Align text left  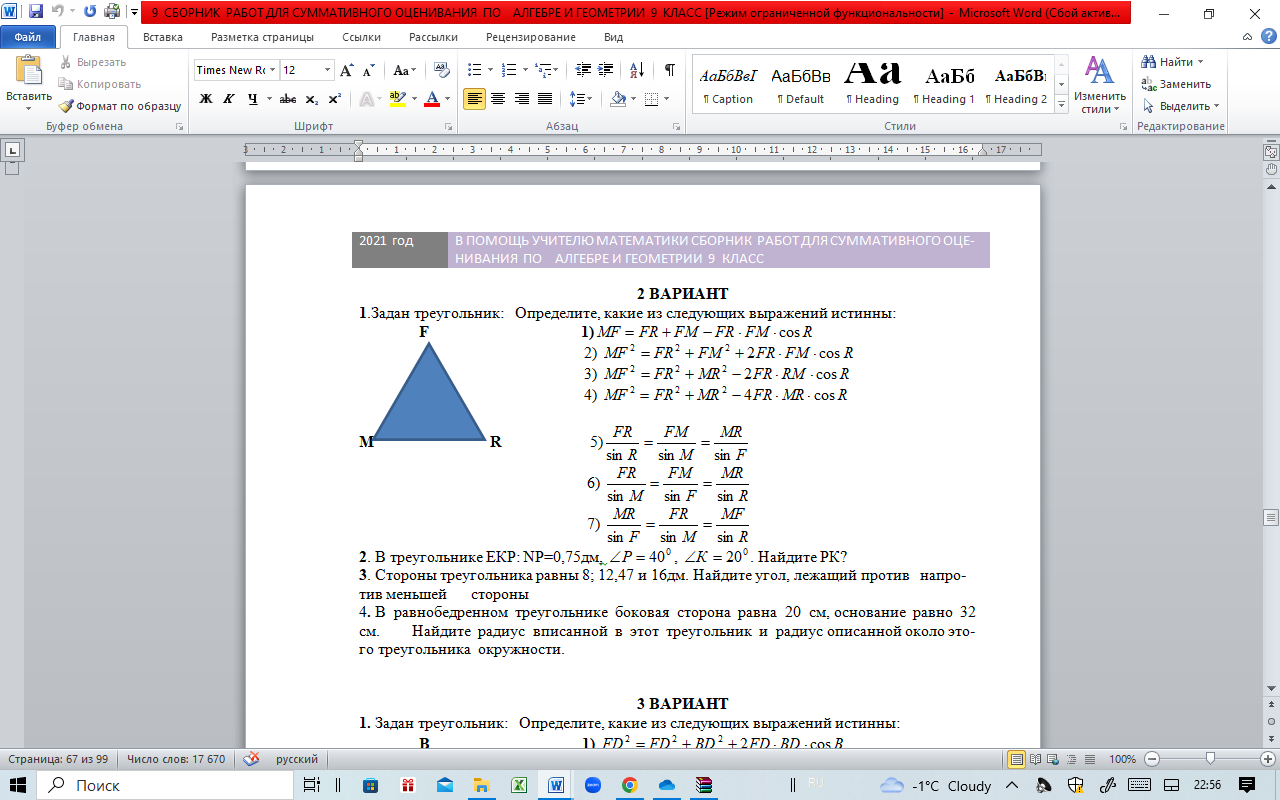pos(474,99)
